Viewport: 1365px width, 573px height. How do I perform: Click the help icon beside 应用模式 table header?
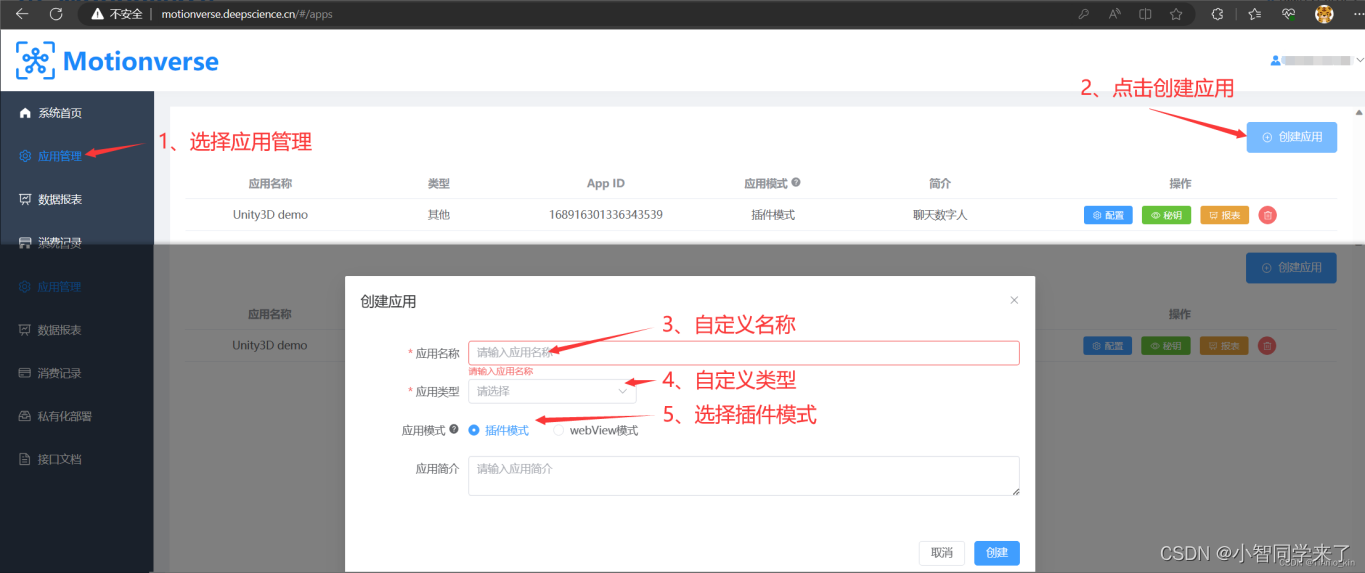[x=796, y=183]
